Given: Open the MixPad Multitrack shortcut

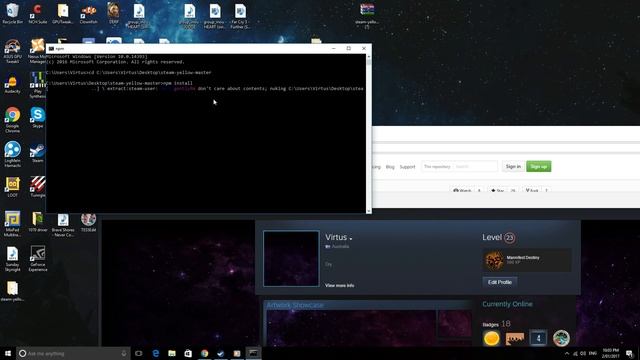Looking at the screenshot, I should (12, 223).
